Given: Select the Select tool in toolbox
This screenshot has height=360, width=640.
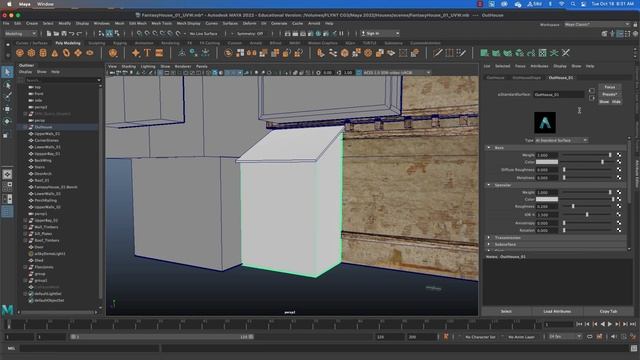Looking at the screenshot, I should pos(7,72).
